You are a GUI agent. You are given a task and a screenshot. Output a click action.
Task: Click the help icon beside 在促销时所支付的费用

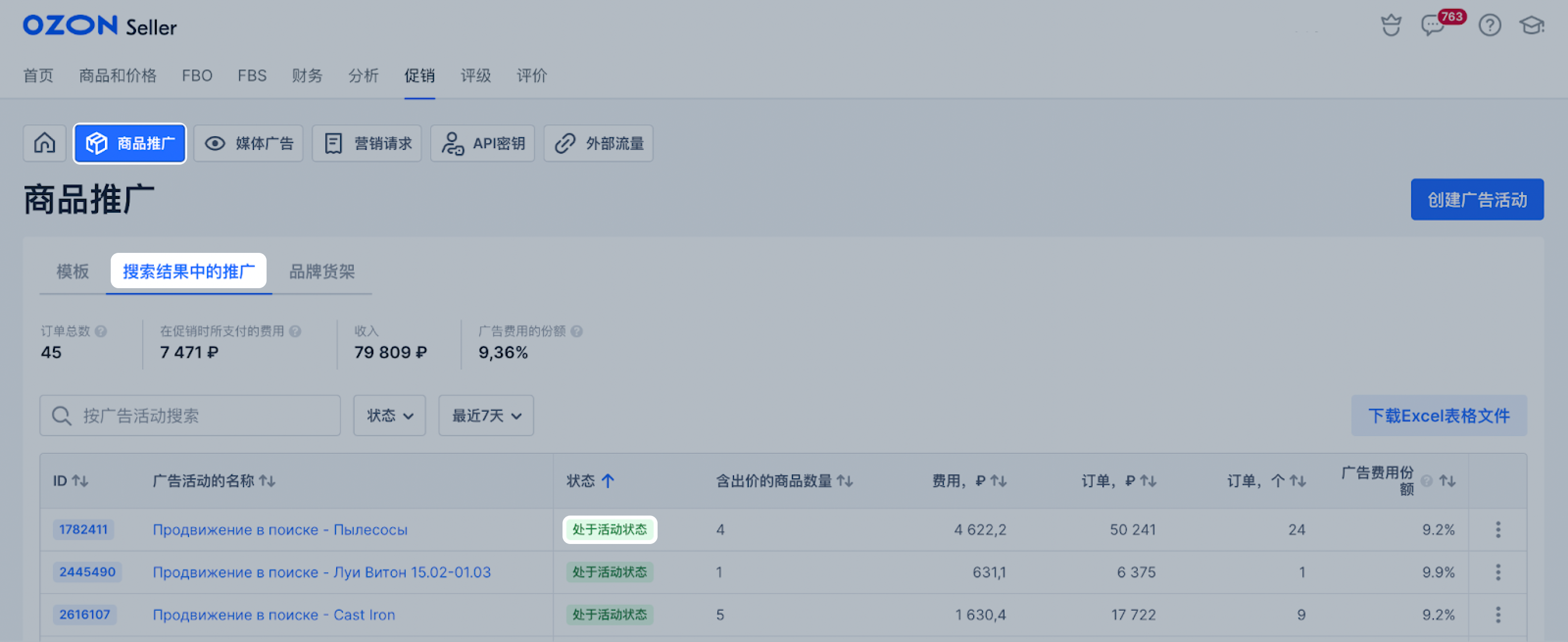tap(295, 331)
